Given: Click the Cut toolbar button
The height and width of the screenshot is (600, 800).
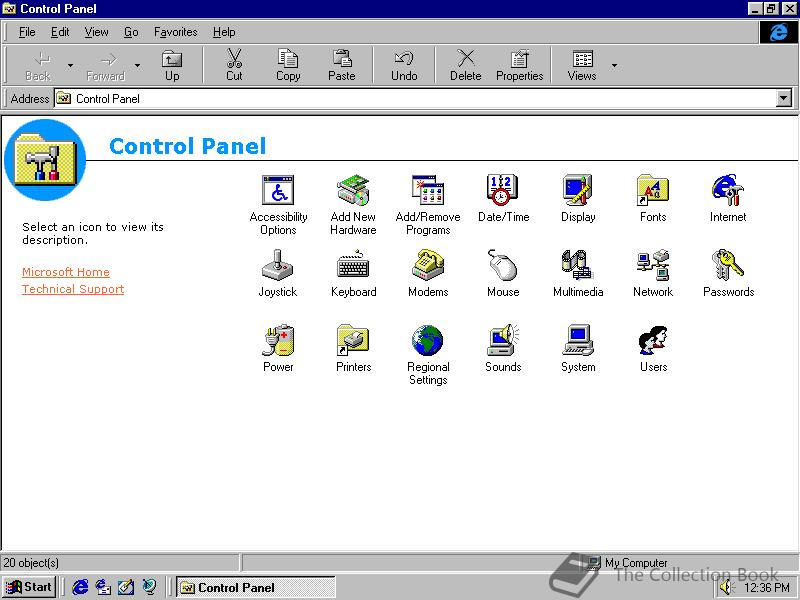Looking at the screenshot, I should click(234, 65).
